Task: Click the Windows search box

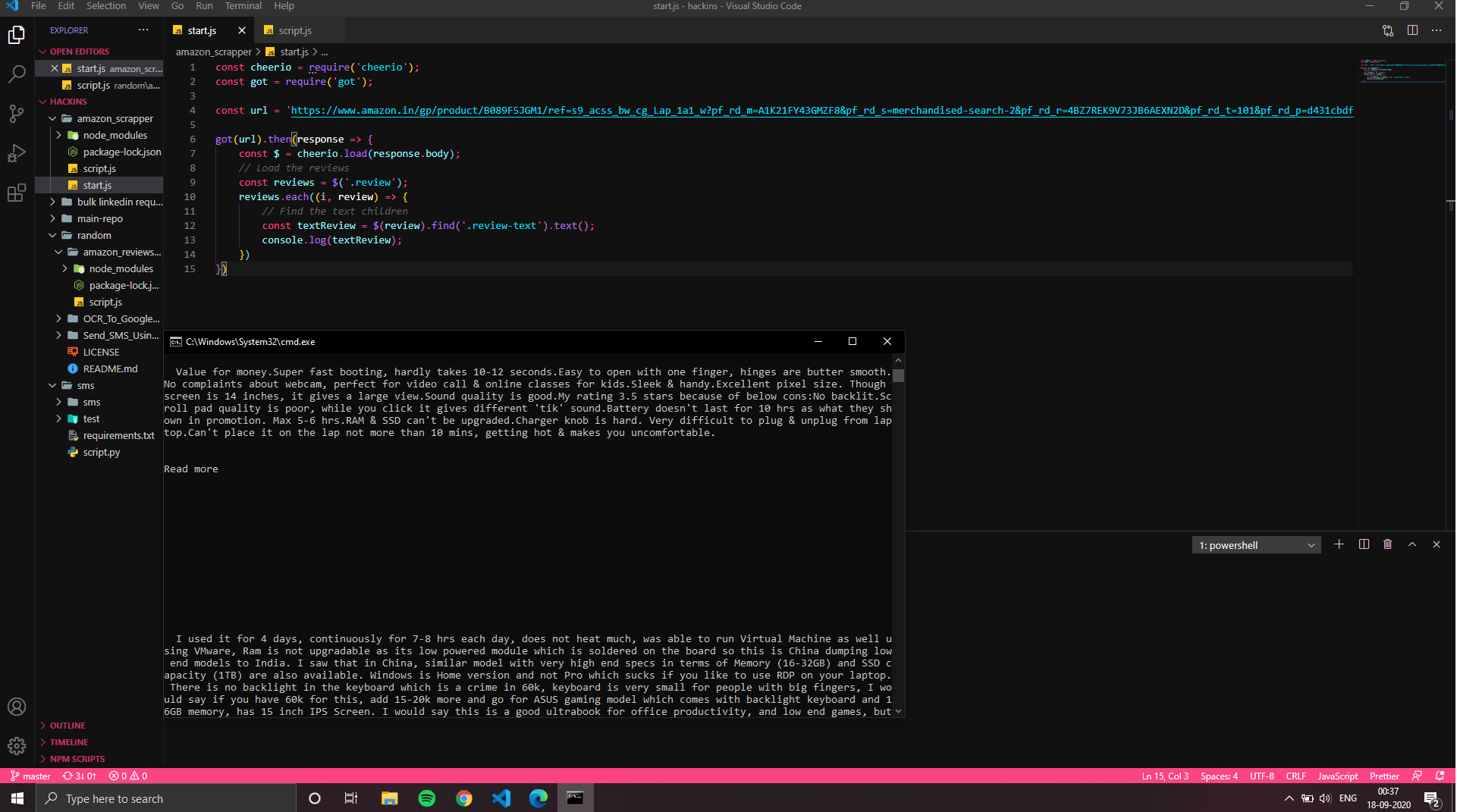Action: point(166,798)
